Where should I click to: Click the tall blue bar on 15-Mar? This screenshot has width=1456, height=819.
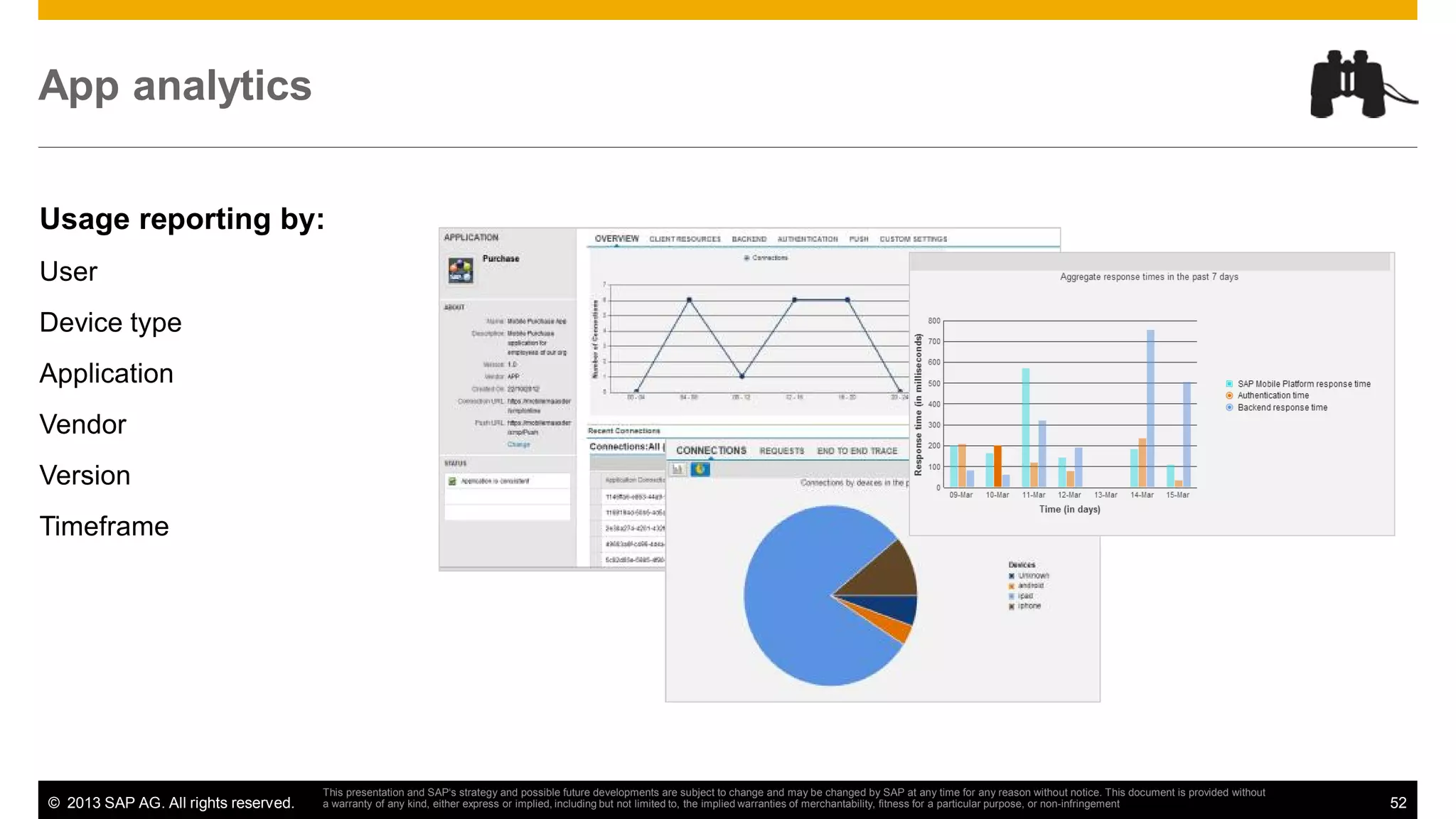click(x=1187, y=435)
